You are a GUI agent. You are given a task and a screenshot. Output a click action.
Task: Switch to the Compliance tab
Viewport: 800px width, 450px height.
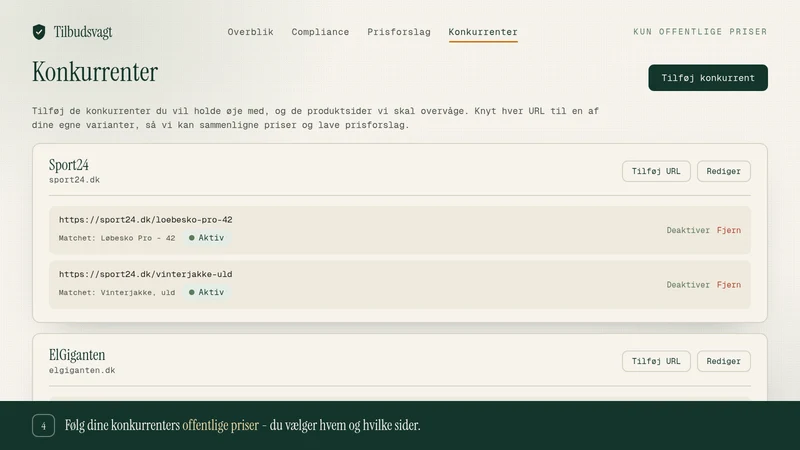click(320, 32)
